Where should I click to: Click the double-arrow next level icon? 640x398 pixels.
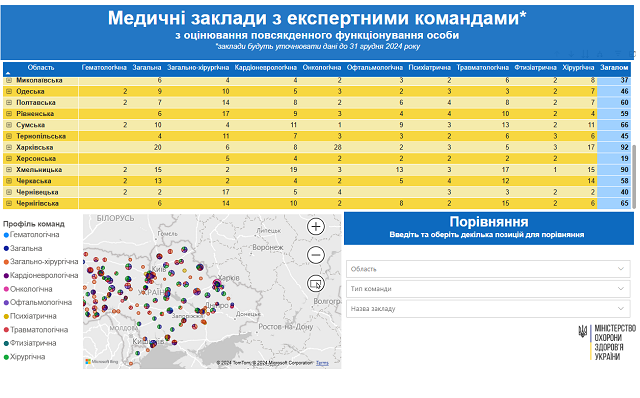click(585, 54)
